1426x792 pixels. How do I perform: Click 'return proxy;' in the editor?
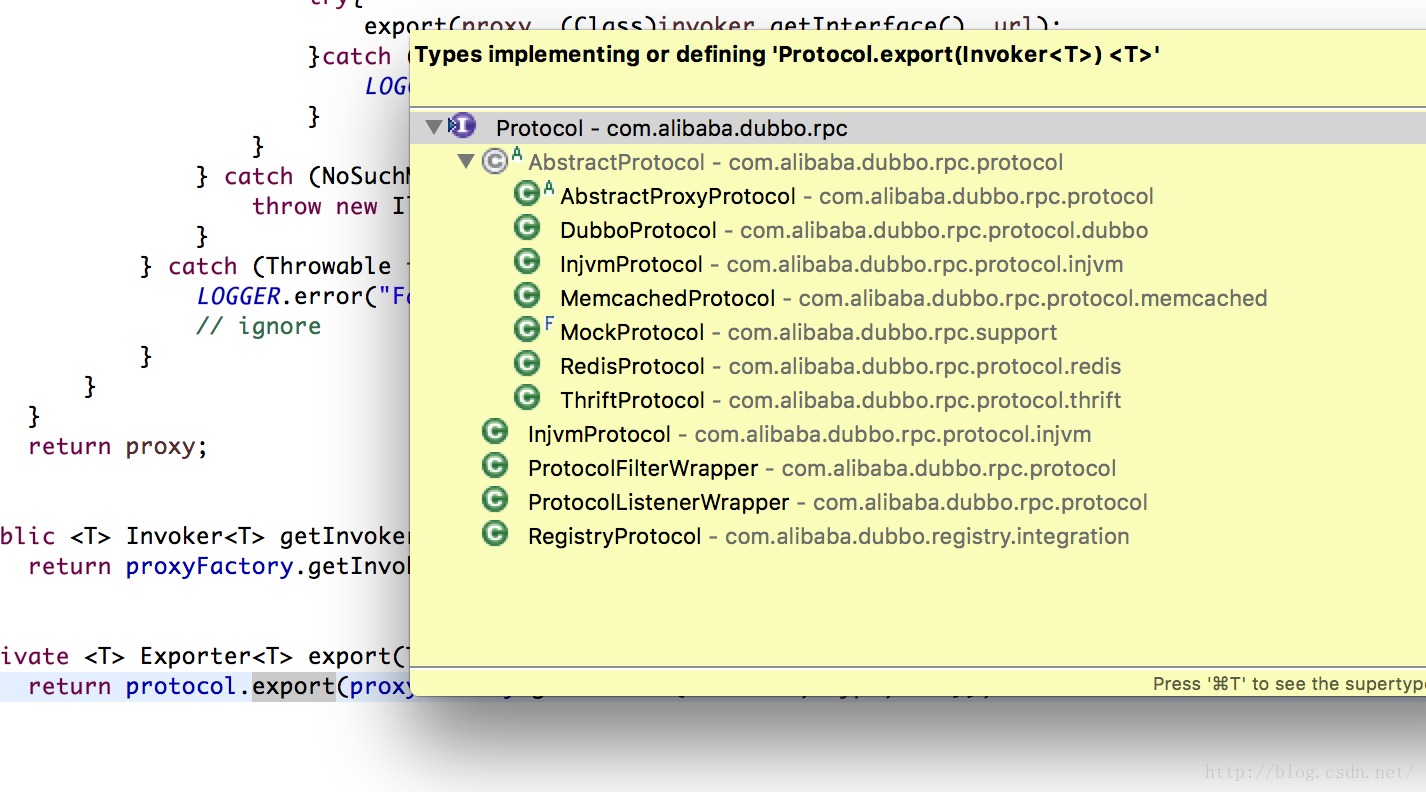[118, 446]
